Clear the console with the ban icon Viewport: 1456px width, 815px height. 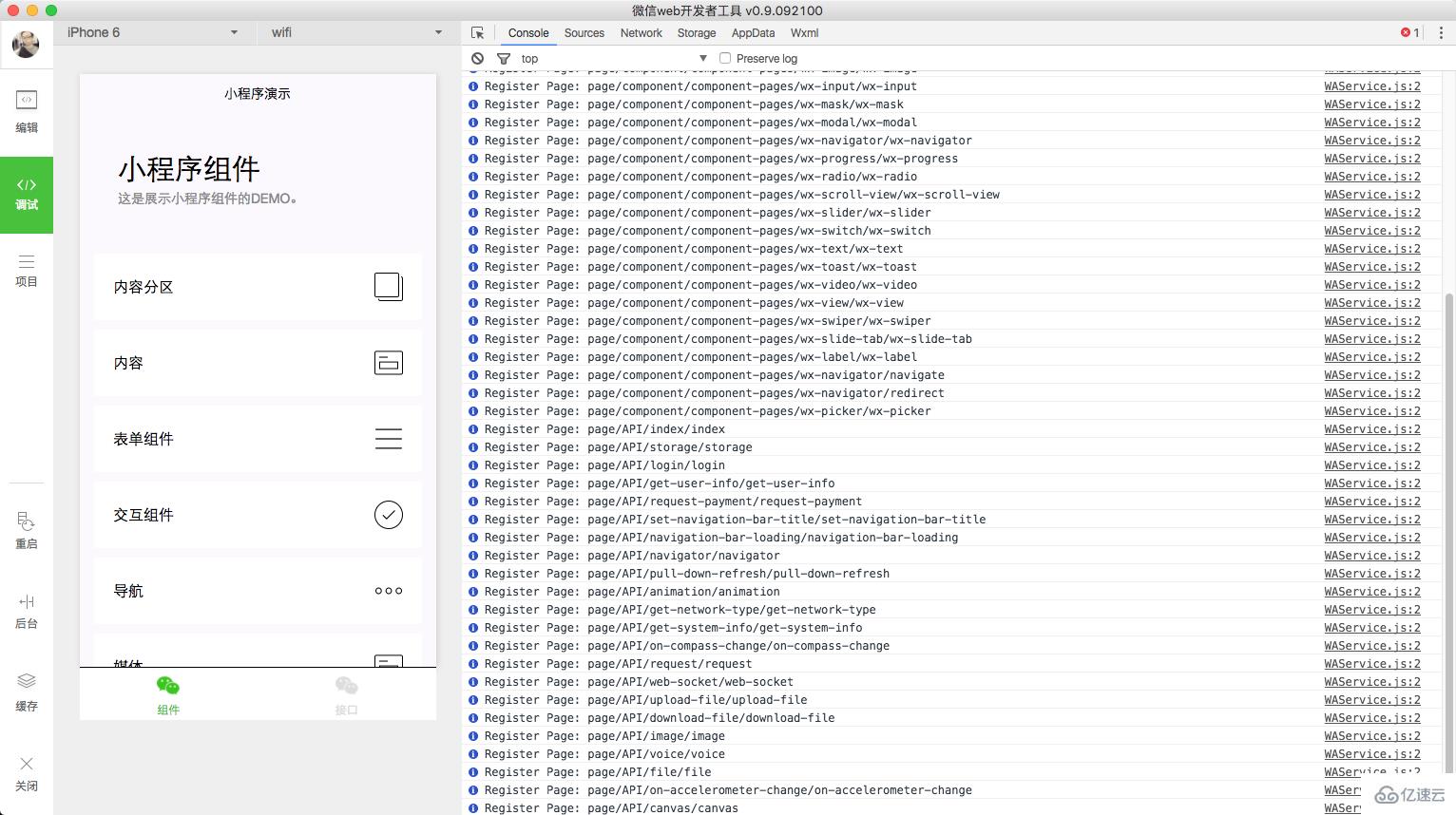click(478, 58)
